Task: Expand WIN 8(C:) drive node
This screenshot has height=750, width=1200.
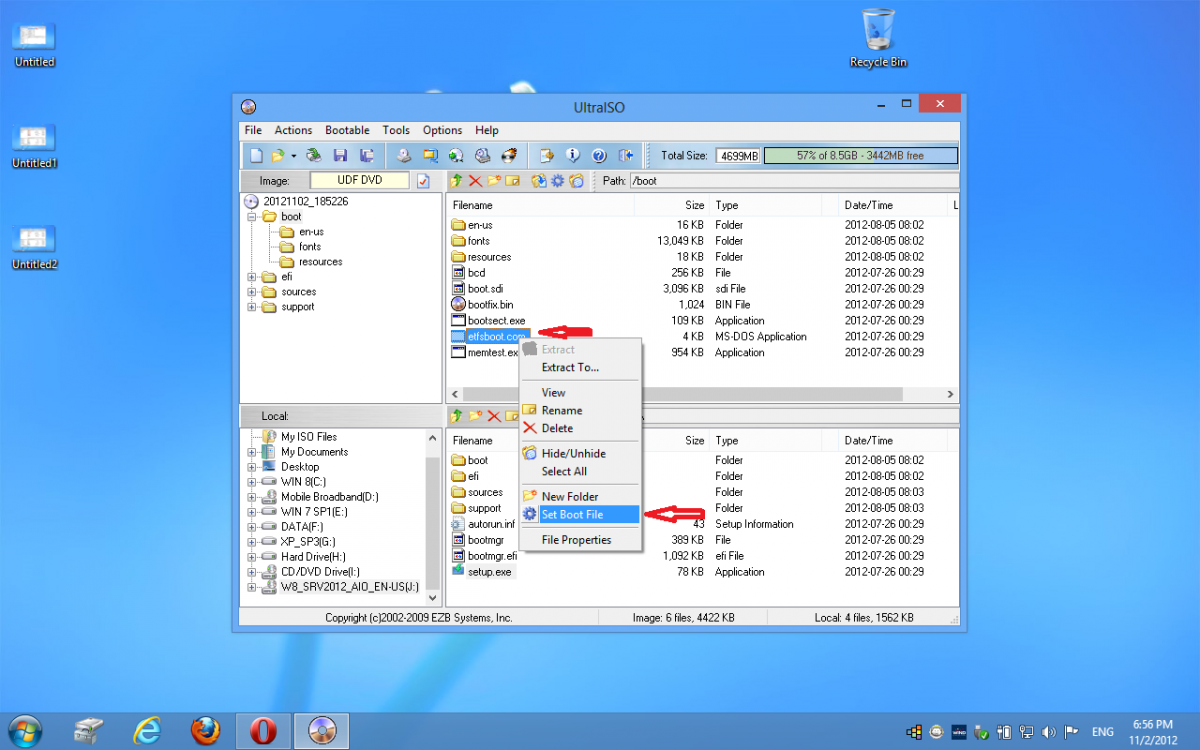Action: pyautogui.click(x=251, y=482)
